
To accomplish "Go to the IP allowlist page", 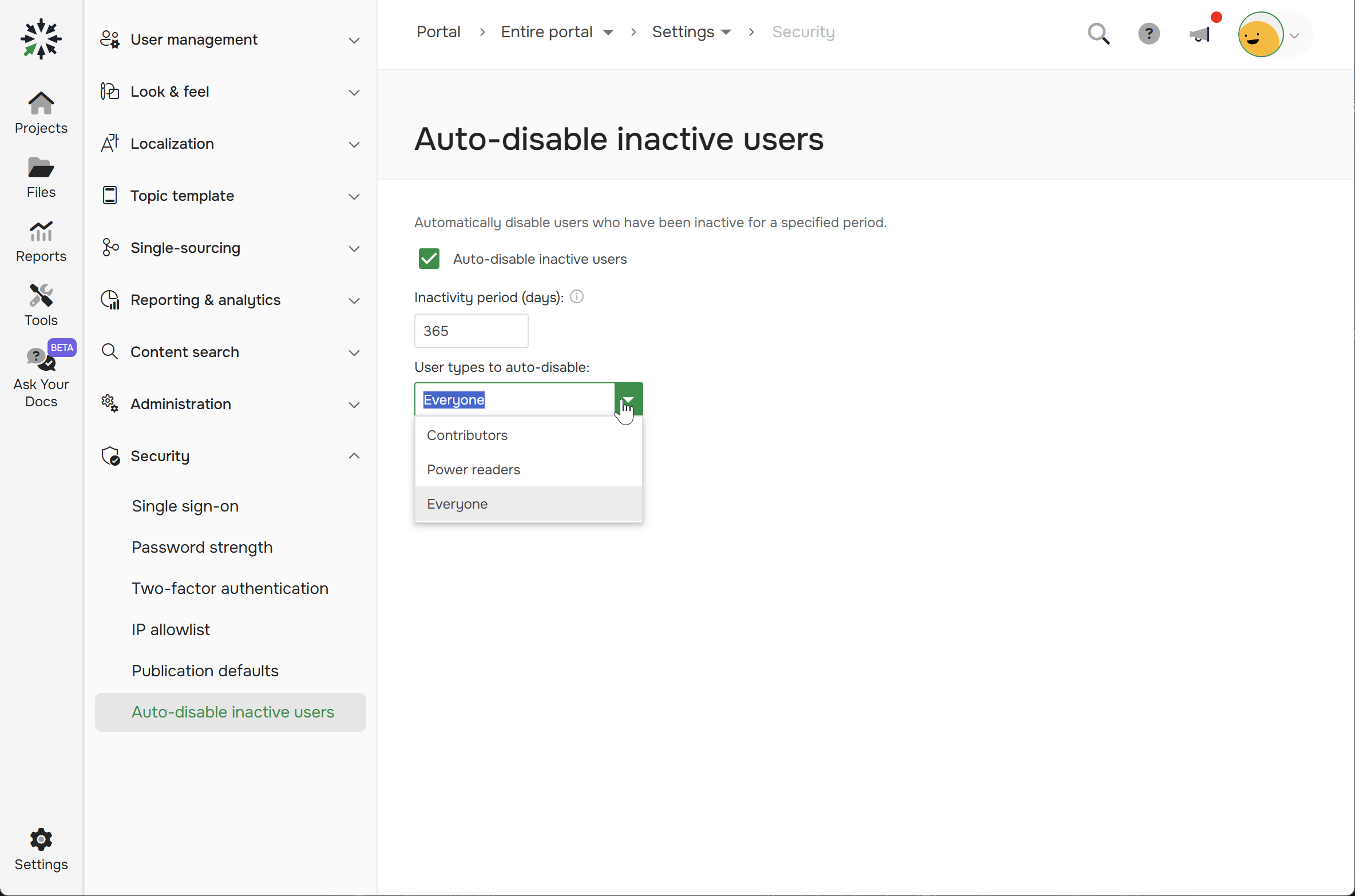I will 170,629.
